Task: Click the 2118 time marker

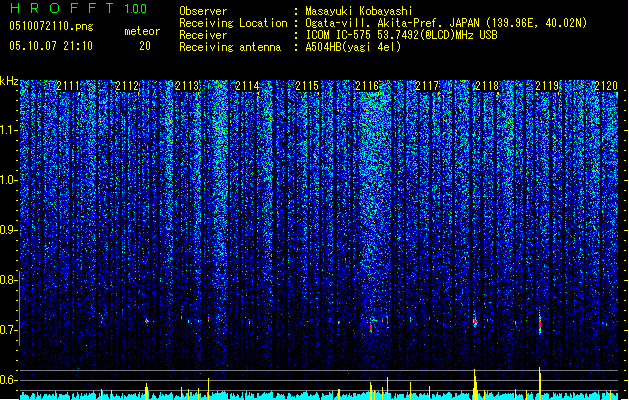Action: point(487,86)
